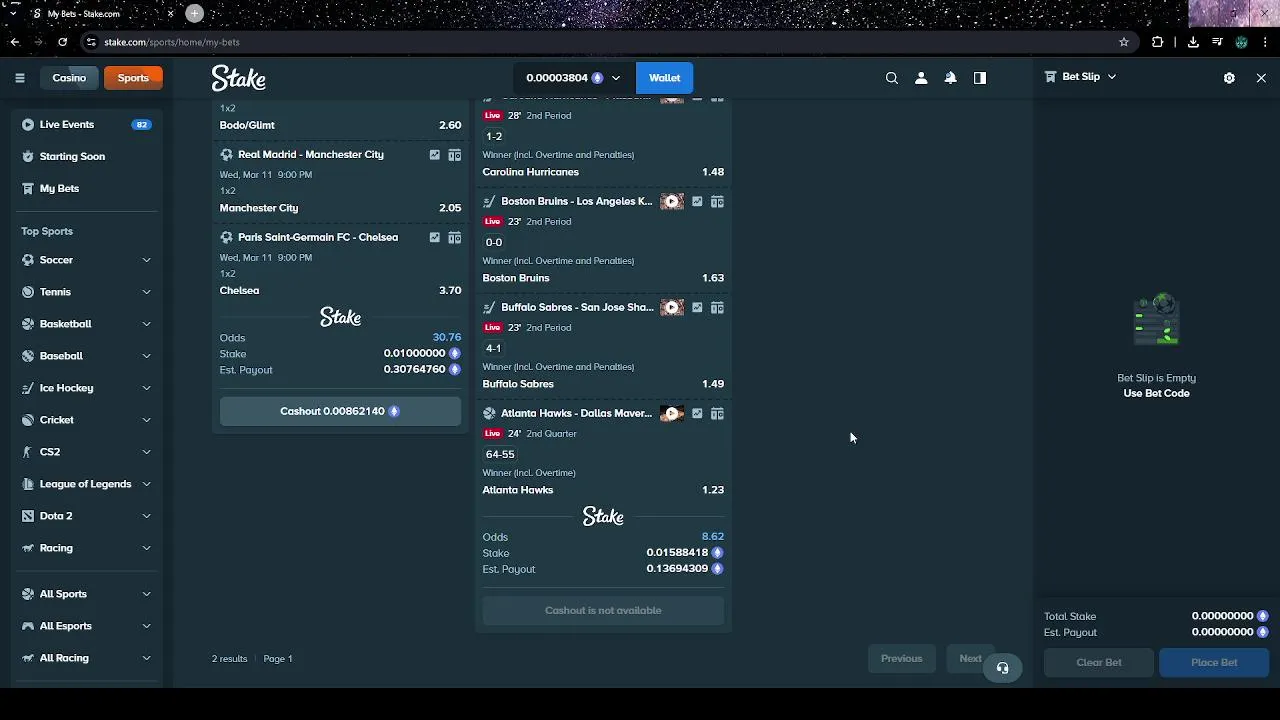The image size is (1280, 720).
Task: Open the search icon in Stake header
Action: [892, 78]
